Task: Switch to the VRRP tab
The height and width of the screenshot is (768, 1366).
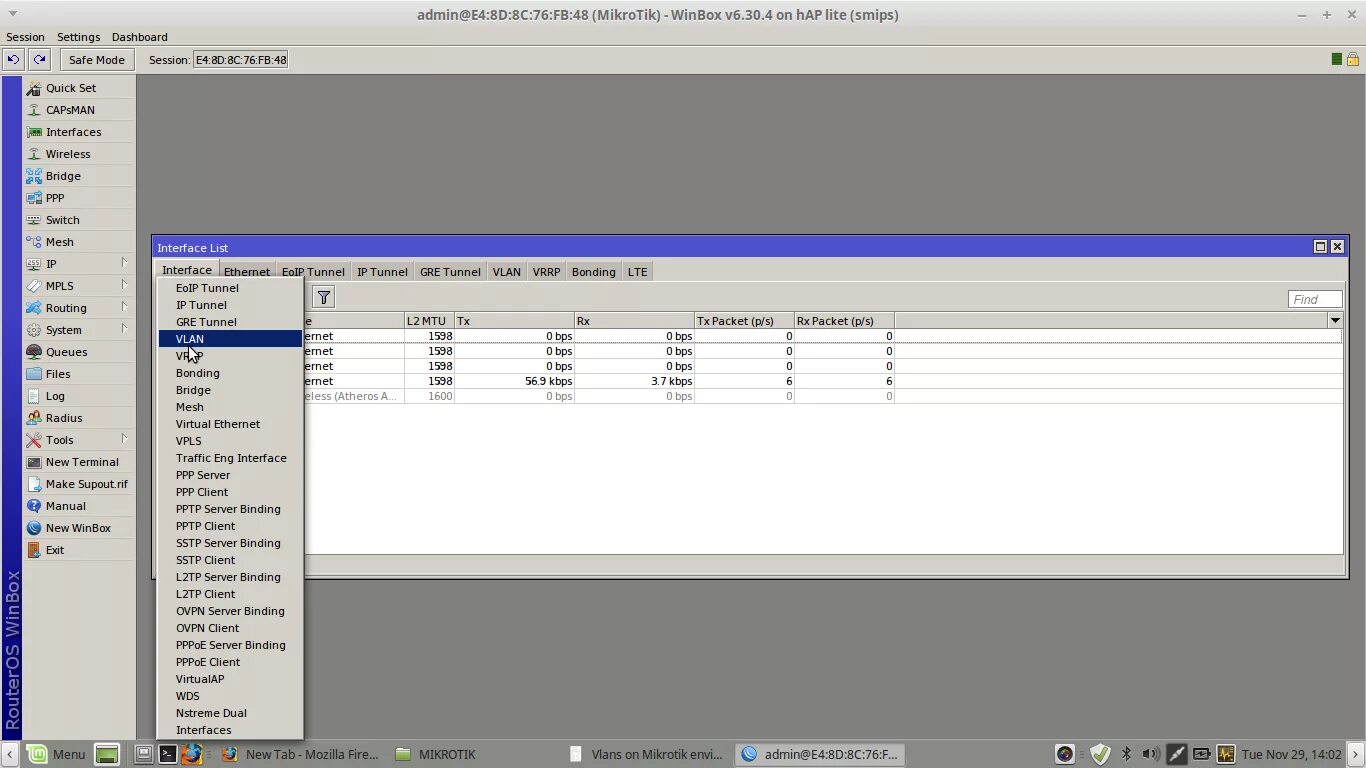Action: pyautogui.click(x=546, y=272)
